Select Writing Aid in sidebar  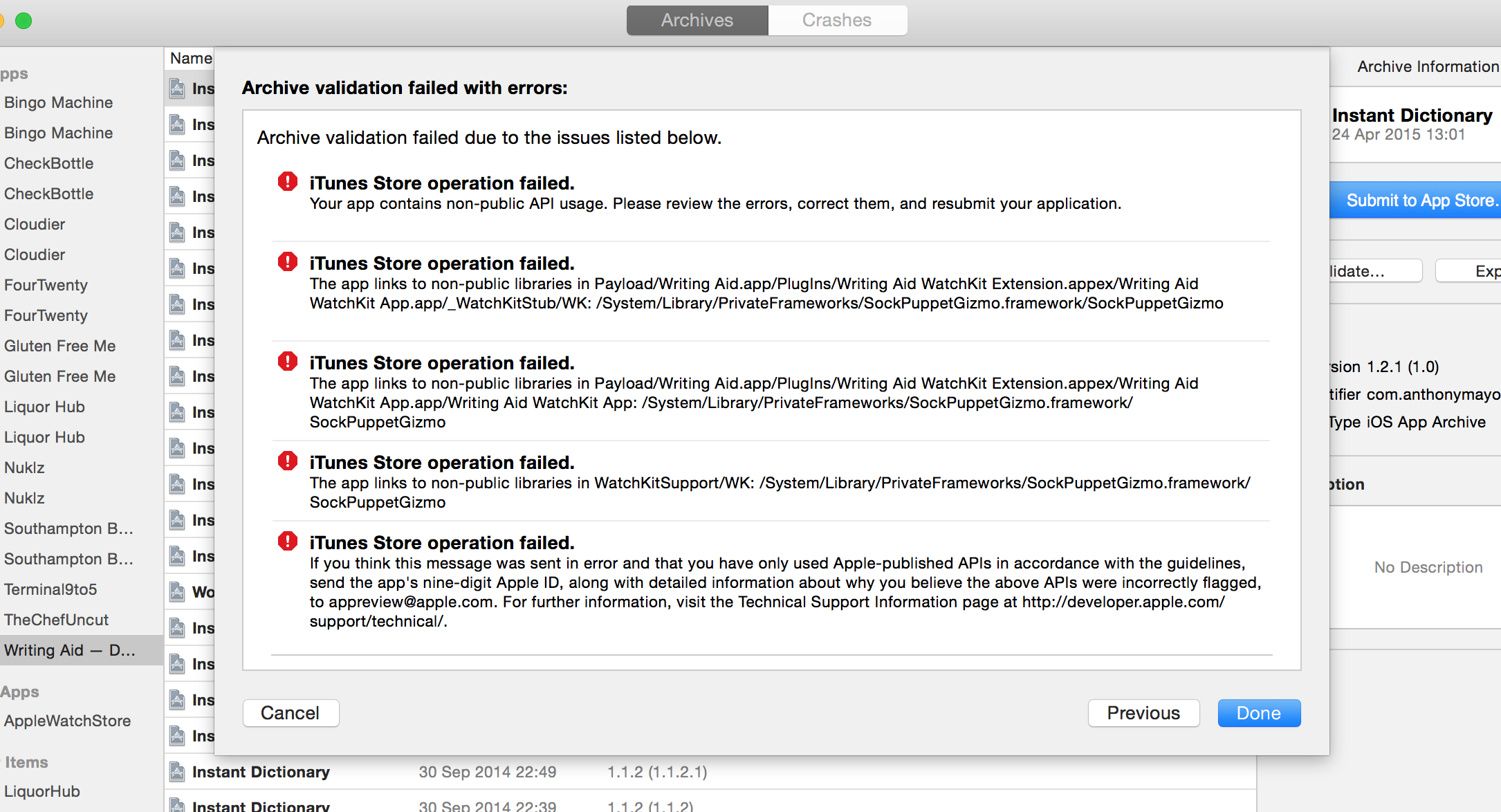pos(69,650)
